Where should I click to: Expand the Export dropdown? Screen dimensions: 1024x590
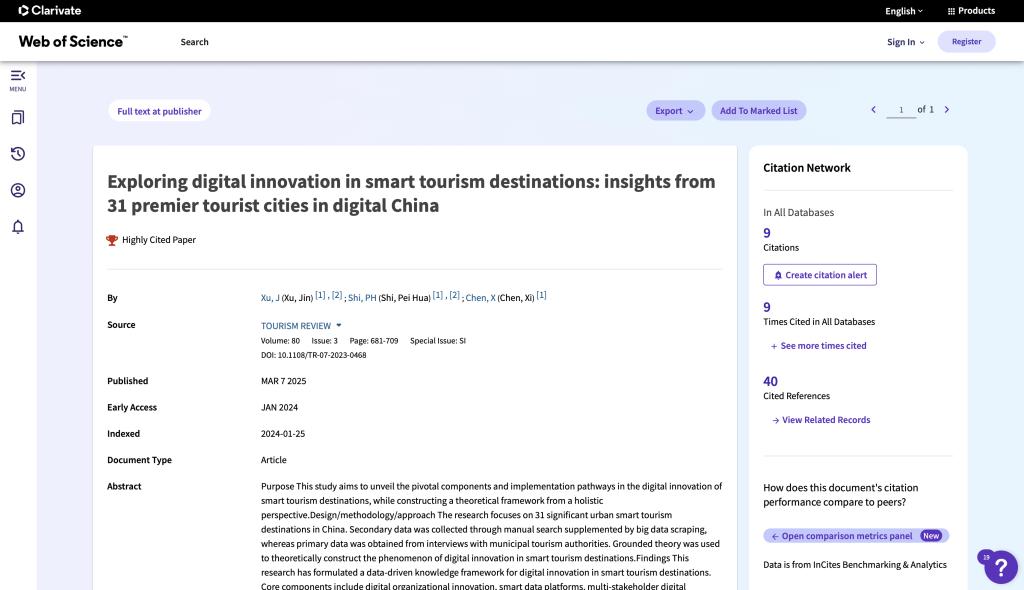coord(675,111)
